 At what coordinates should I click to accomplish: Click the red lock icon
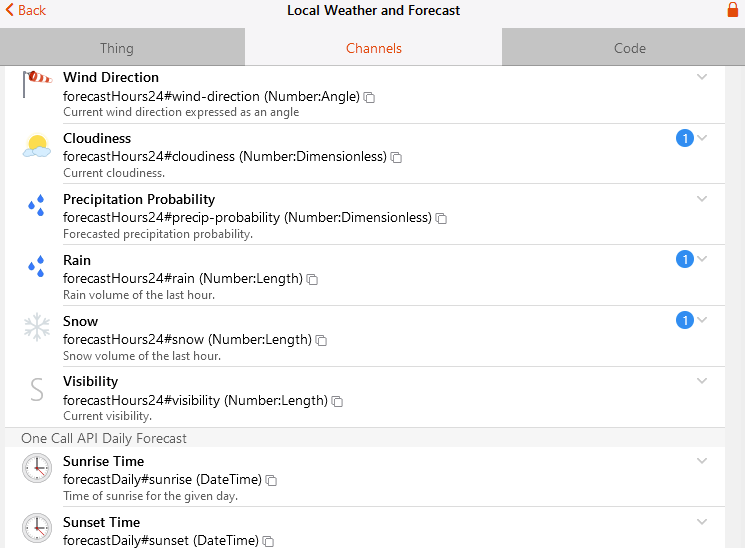pyautogui.click(x=732, y=10)
